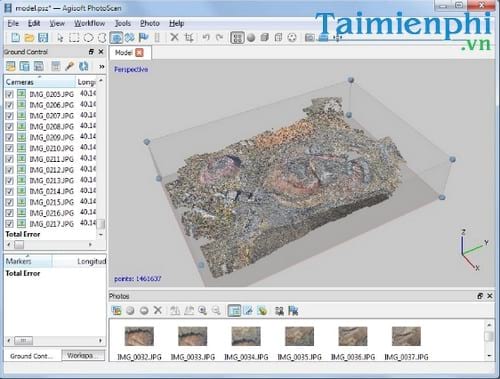Switch to textured view mode
This screenshot has width=500, height=379.
click(292, 38)
